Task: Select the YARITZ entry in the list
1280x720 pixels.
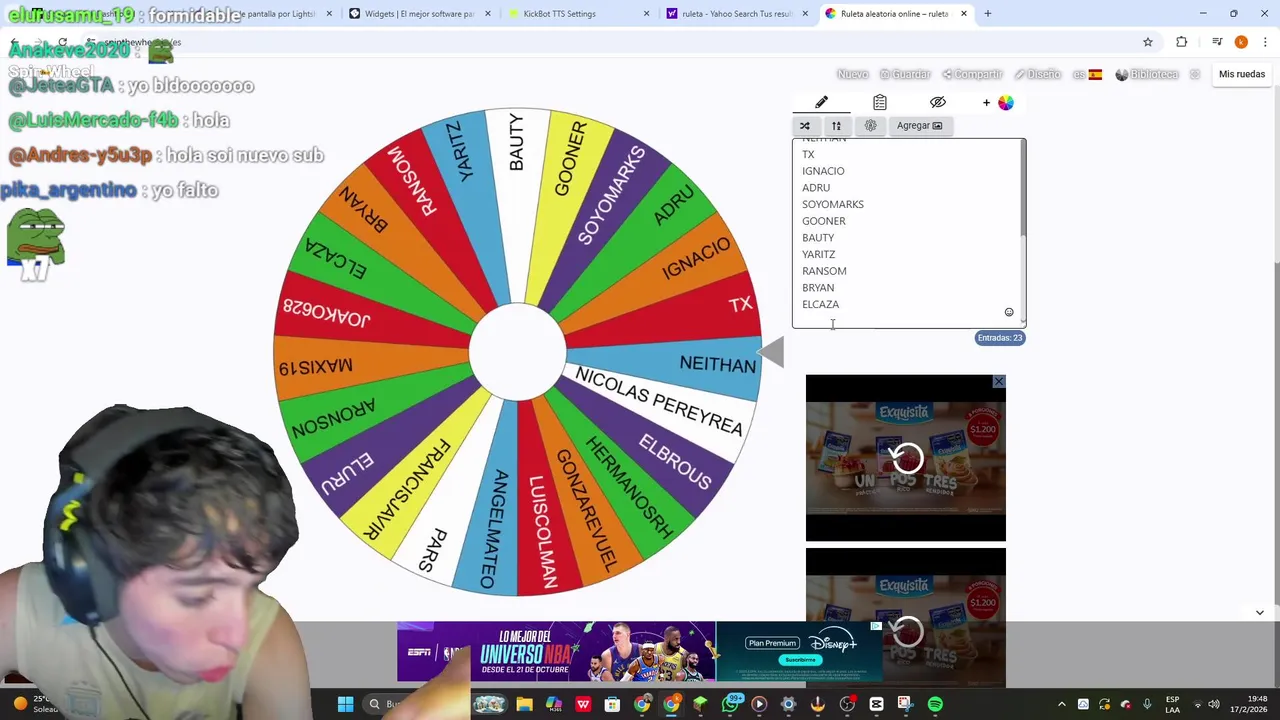Action: click(818, 254)
